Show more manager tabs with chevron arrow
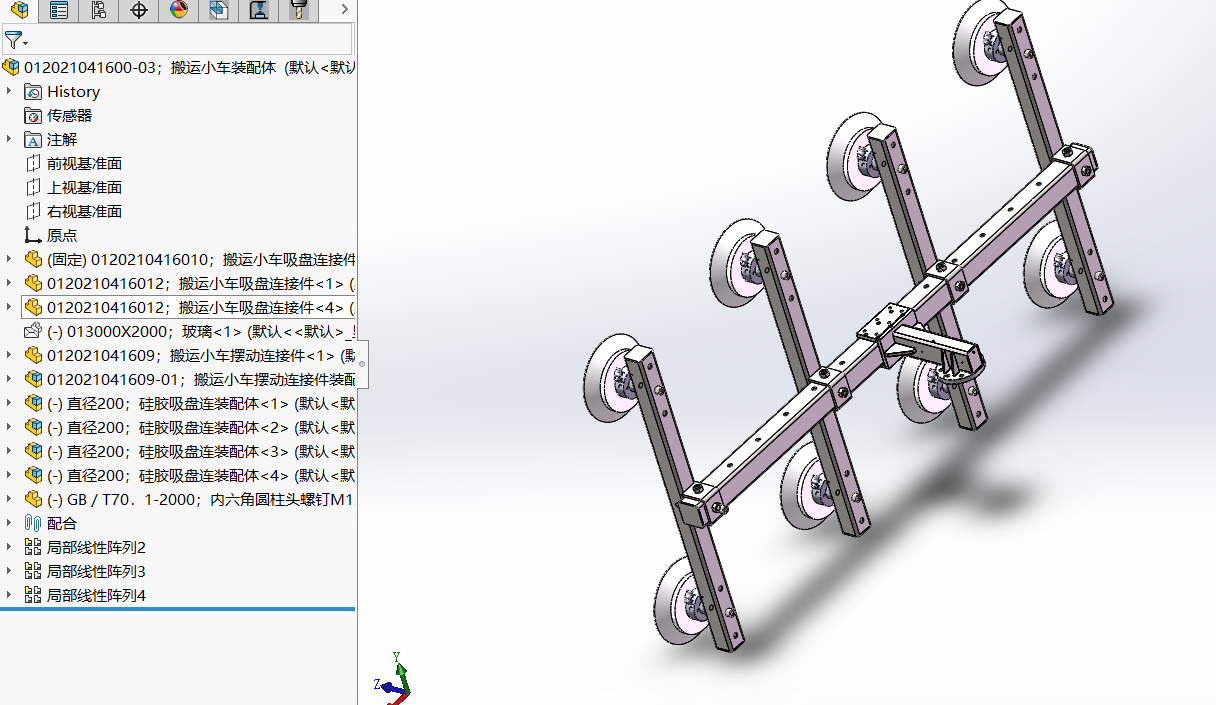This screenshot has width=1216, height=705. (344, 9)
